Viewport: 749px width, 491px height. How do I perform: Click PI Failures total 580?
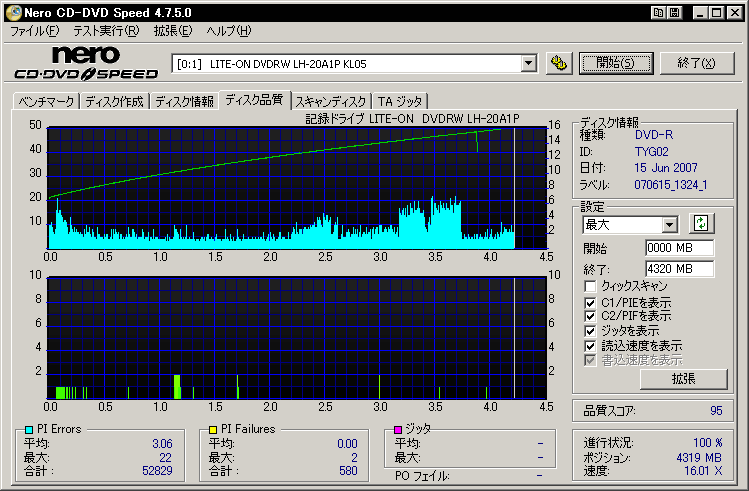(348, 471)
